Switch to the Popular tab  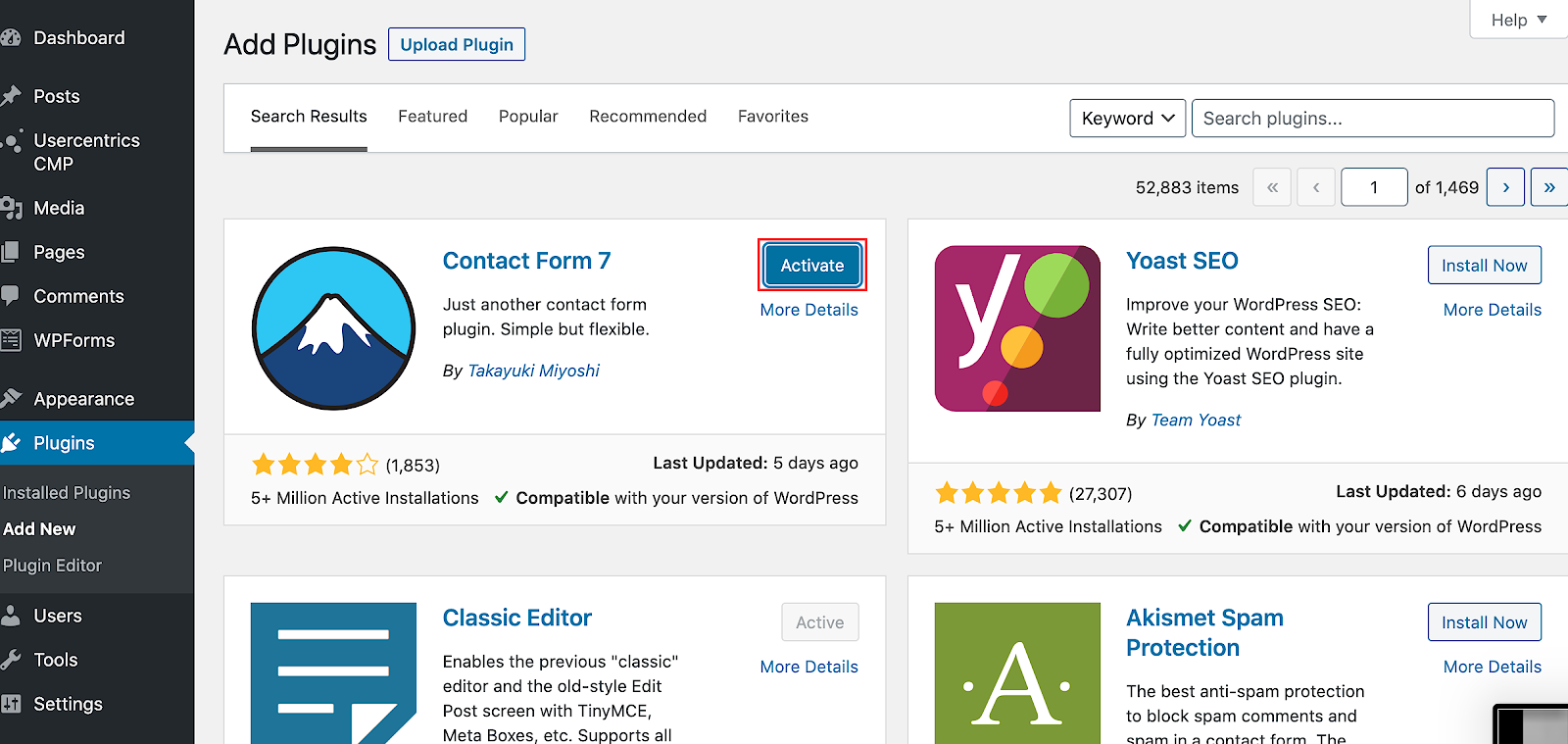point(528,117)
